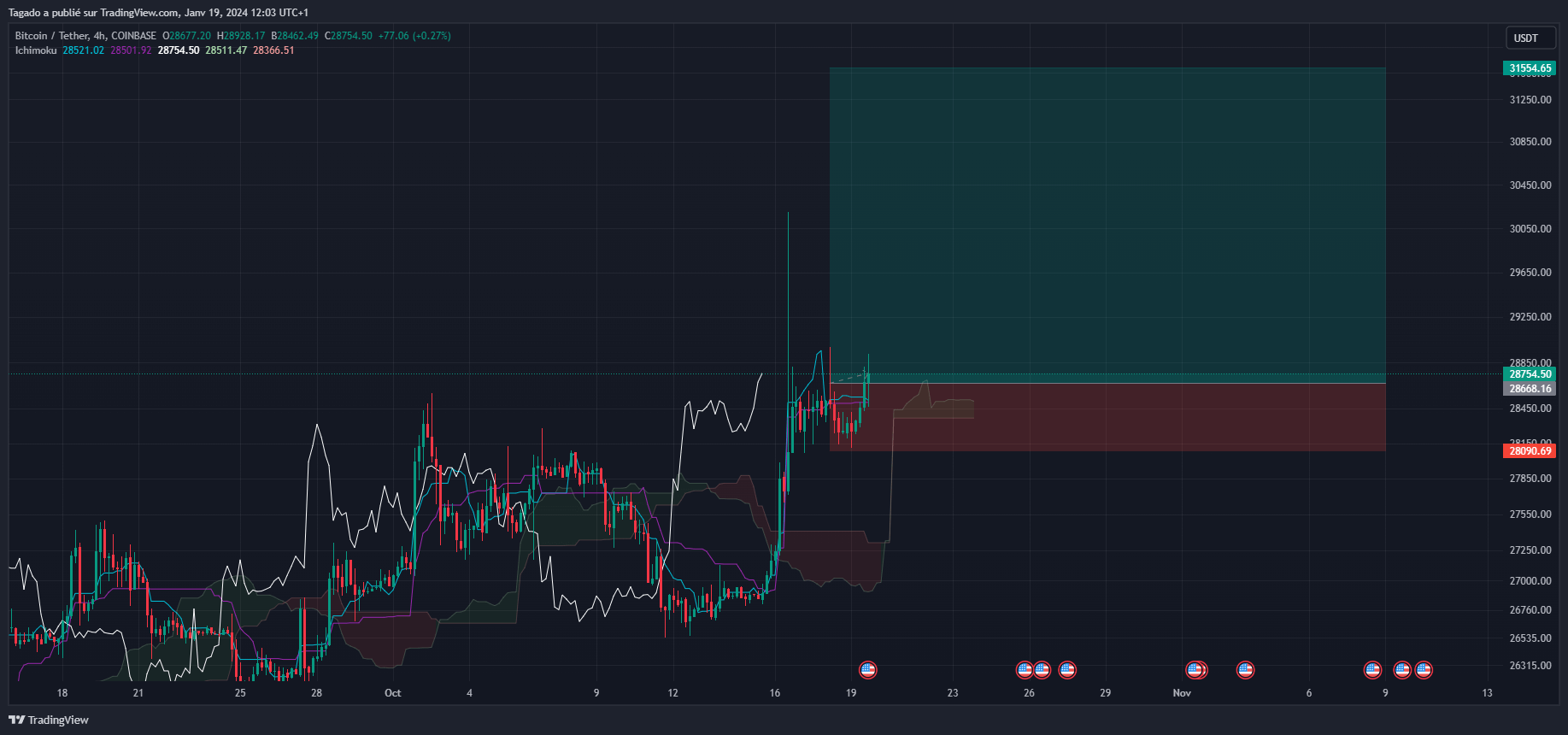Viewport: 1568px width, 735px height.
Task: Click the low value B28462.49
Action: click(295, 36)
